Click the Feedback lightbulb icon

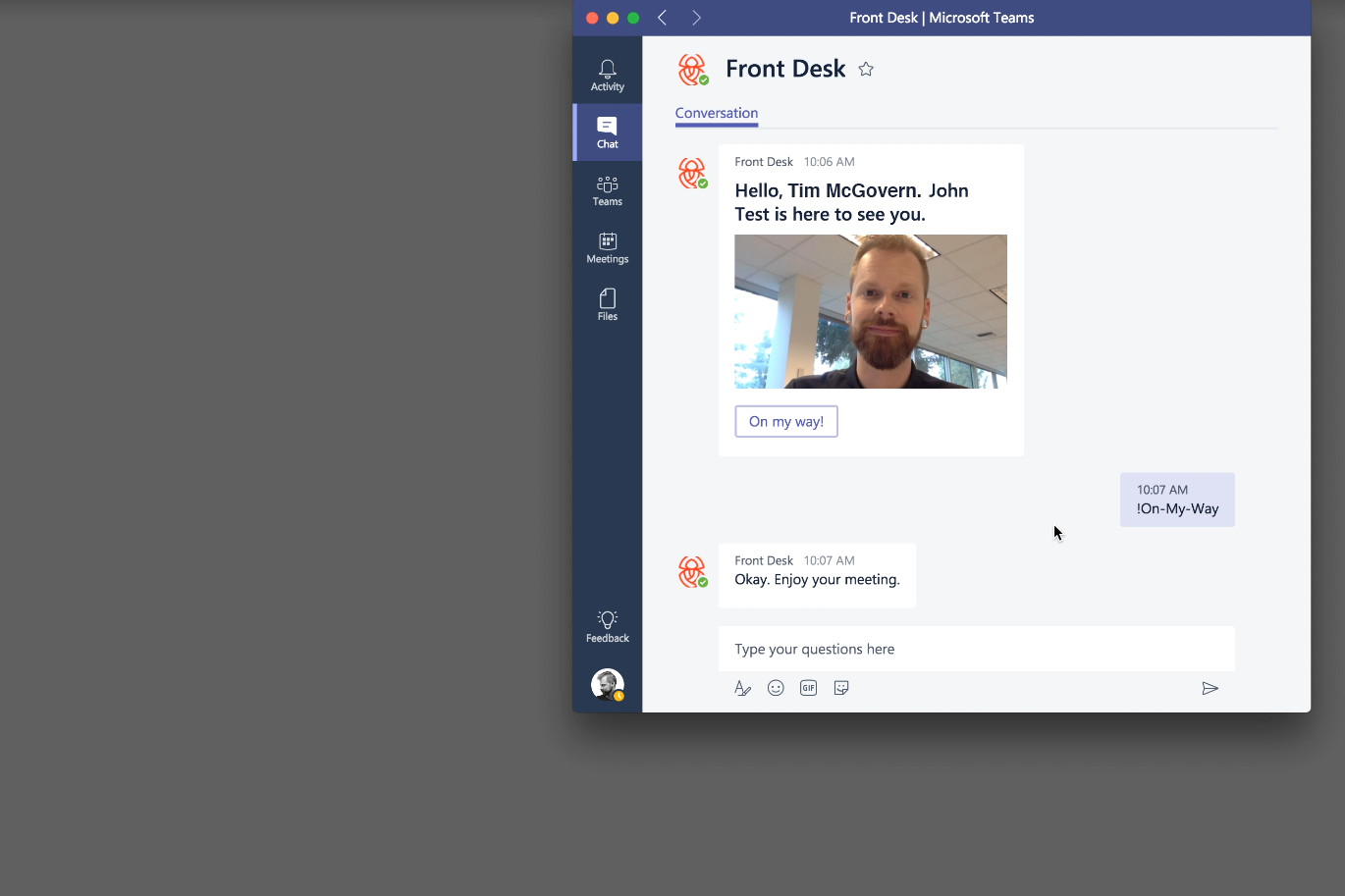point(607,626)
